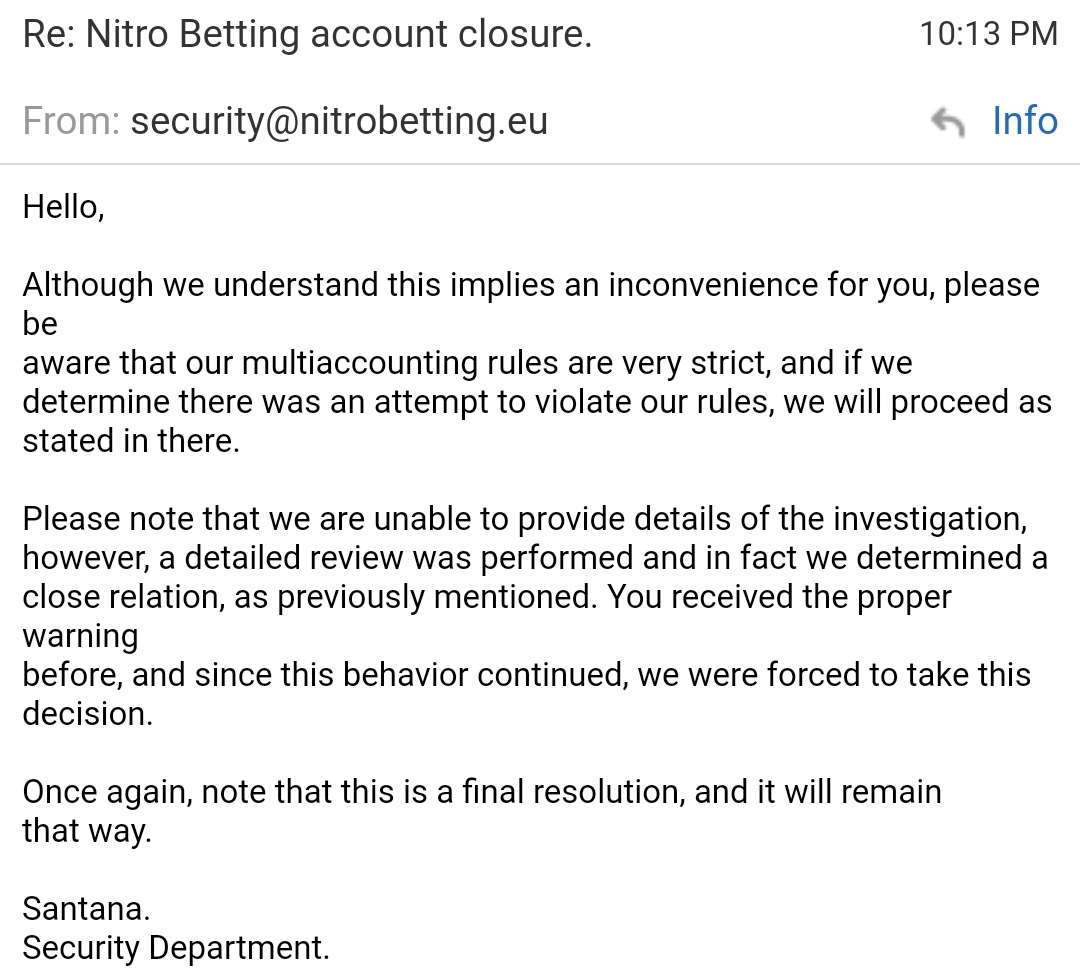Tap the 'Security Department.' signature line
This screenshot has height=975, width=1080.
(x=176, y=948)
